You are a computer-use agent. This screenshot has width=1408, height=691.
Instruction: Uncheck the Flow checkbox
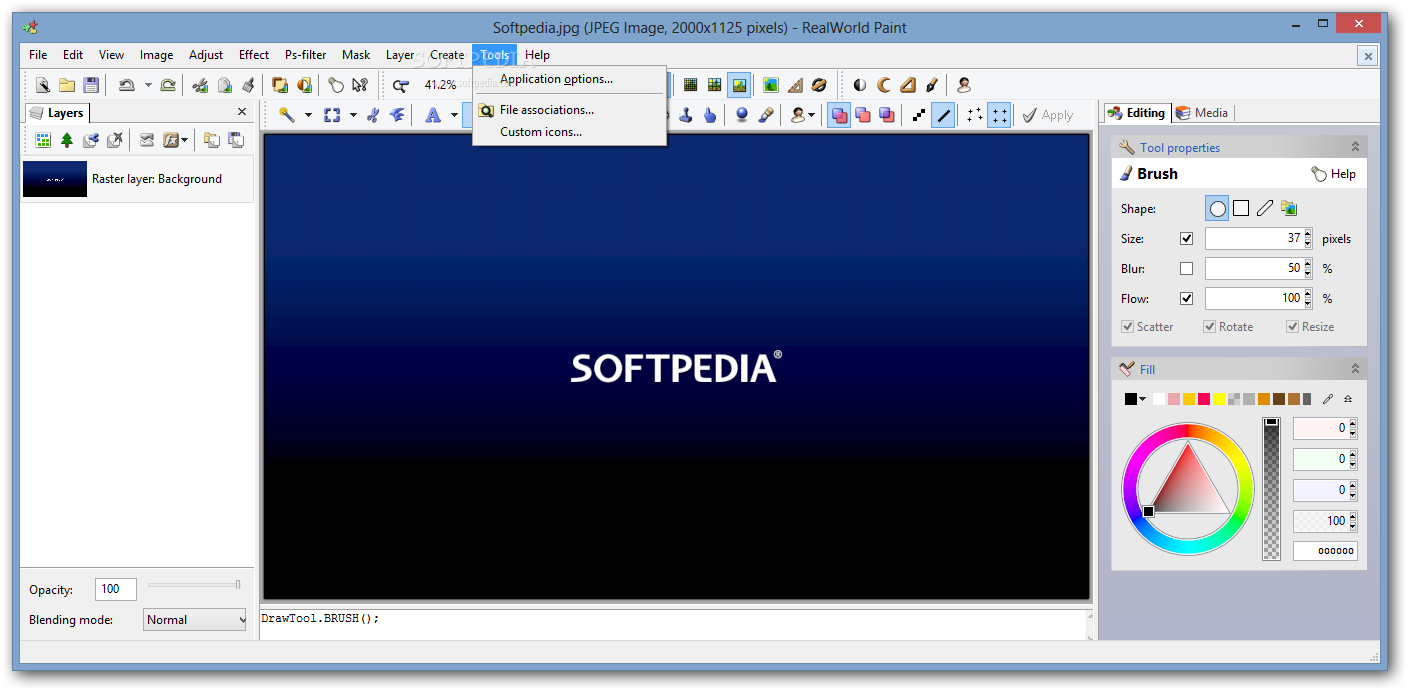click(1187, 298)
